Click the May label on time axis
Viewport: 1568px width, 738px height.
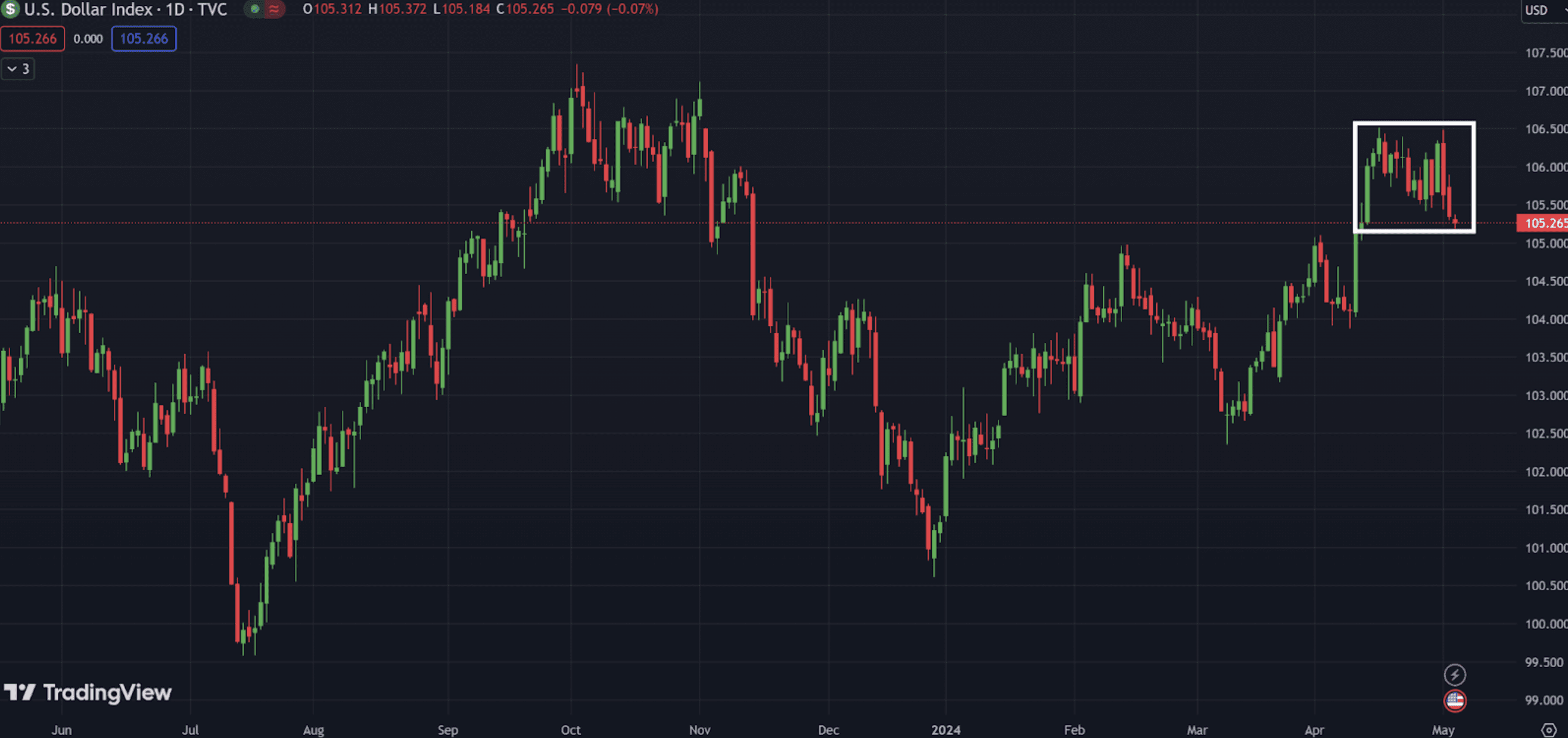tap(1443, 730)
